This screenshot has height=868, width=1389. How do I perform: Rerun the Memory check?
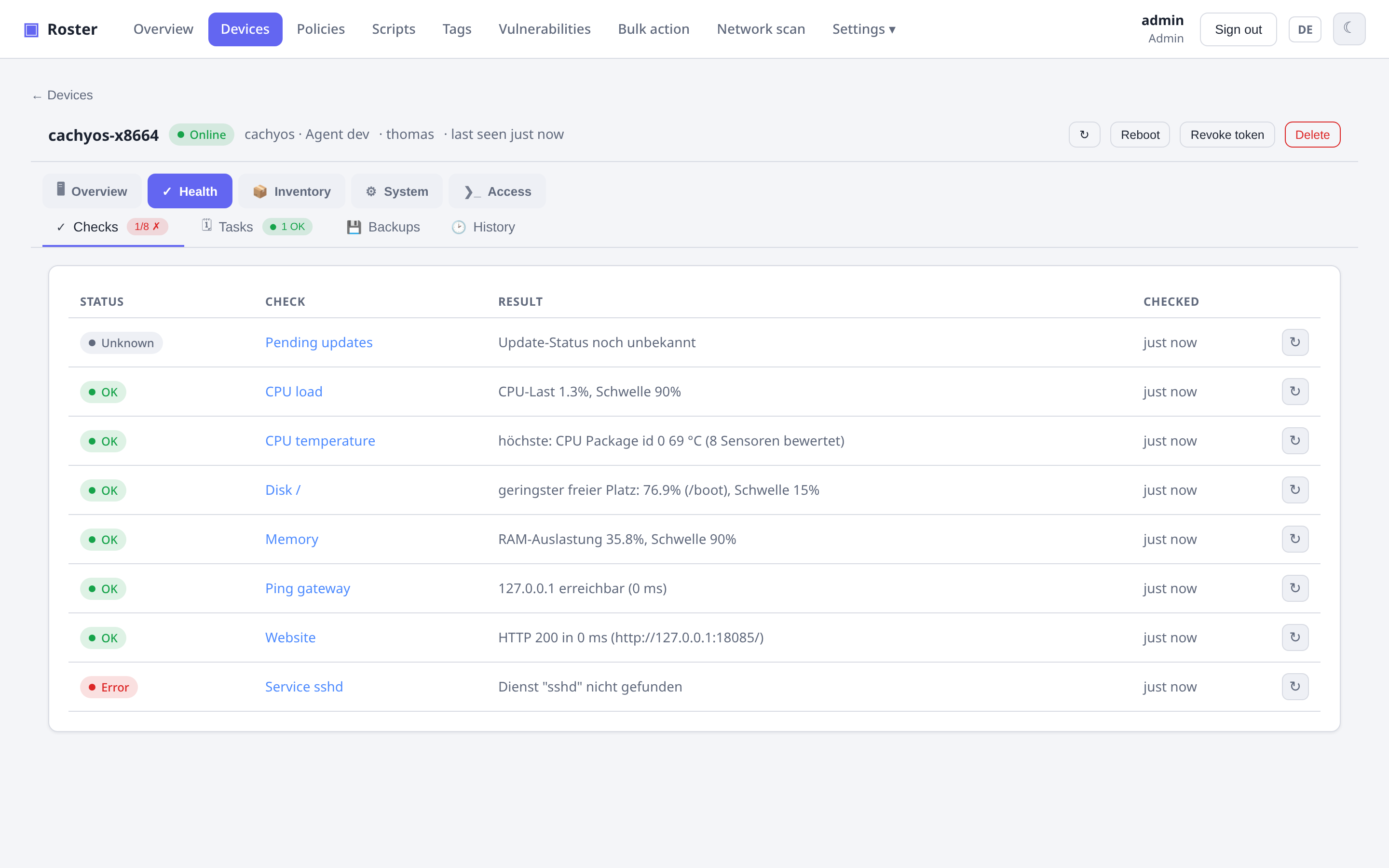click(x=1295, y=539)
